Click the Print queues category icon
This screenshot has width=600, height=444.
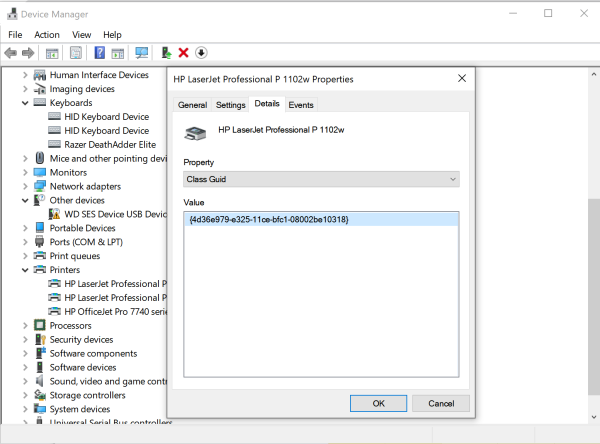coord(40,255)
